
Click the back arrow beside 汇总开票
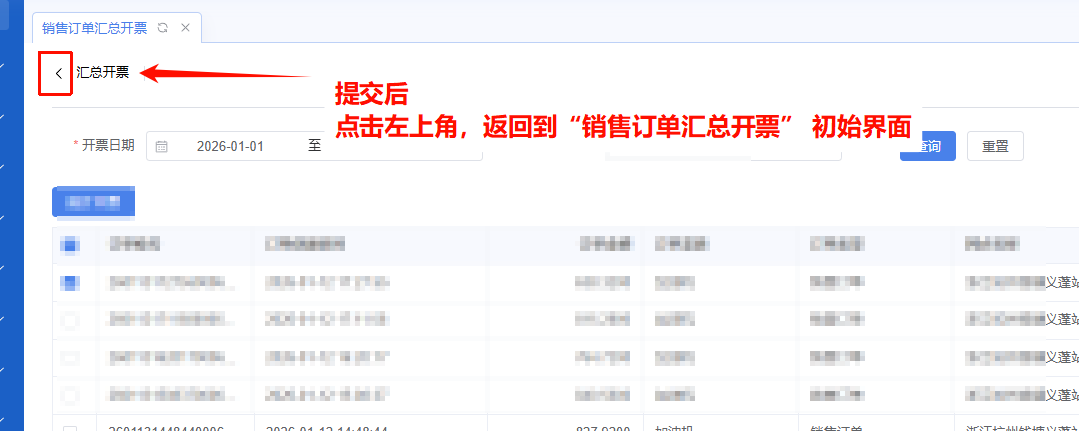click(58, 73)
